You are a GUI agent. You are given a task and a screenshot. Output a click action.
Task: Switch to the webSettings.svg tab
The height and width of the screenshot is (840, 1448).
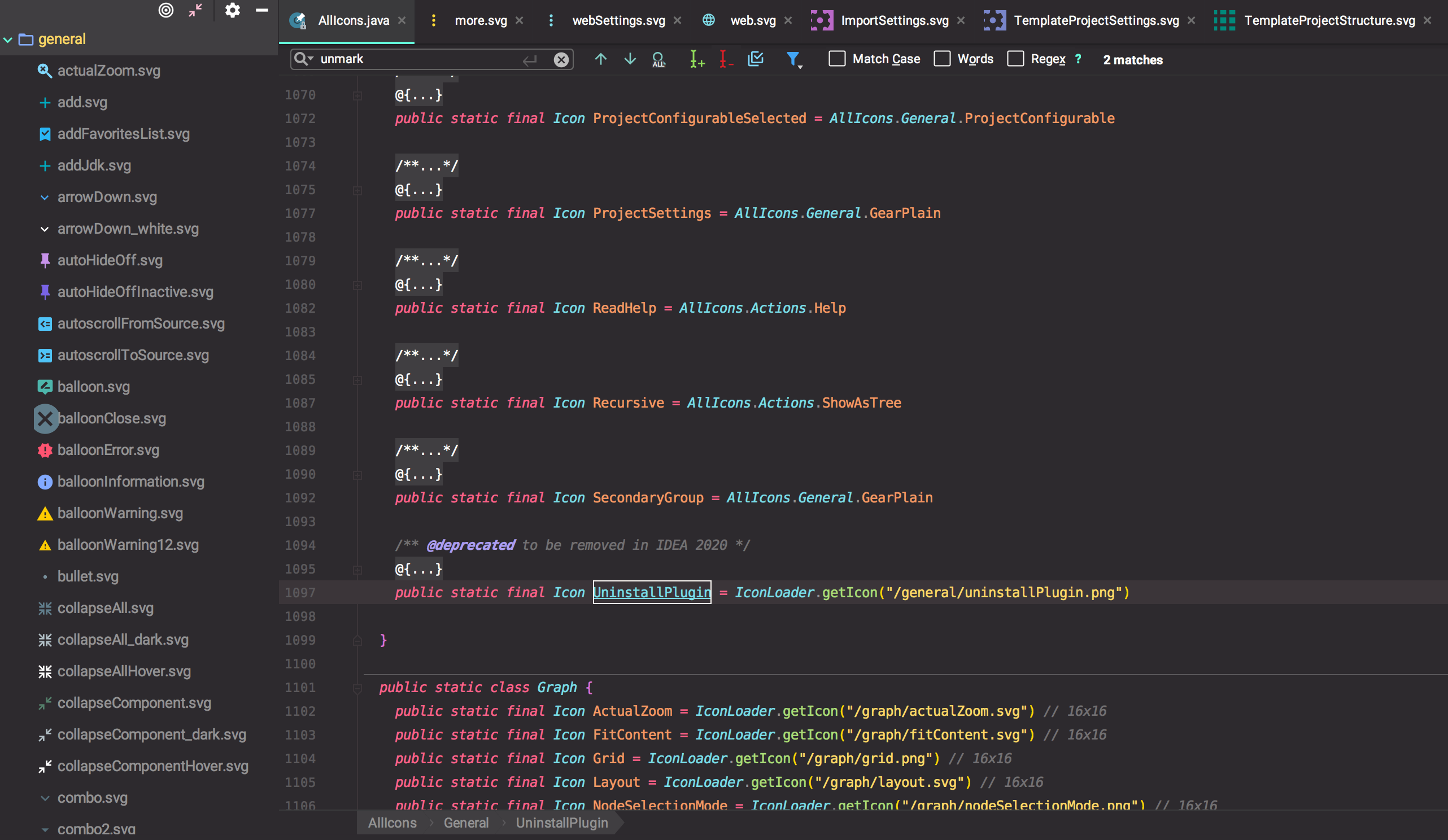tap(618, 21)
